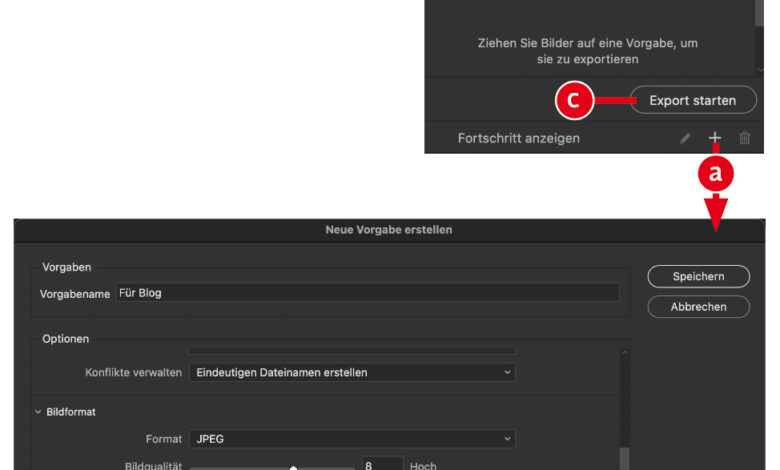Click the Optionen group label

(66, 339)
